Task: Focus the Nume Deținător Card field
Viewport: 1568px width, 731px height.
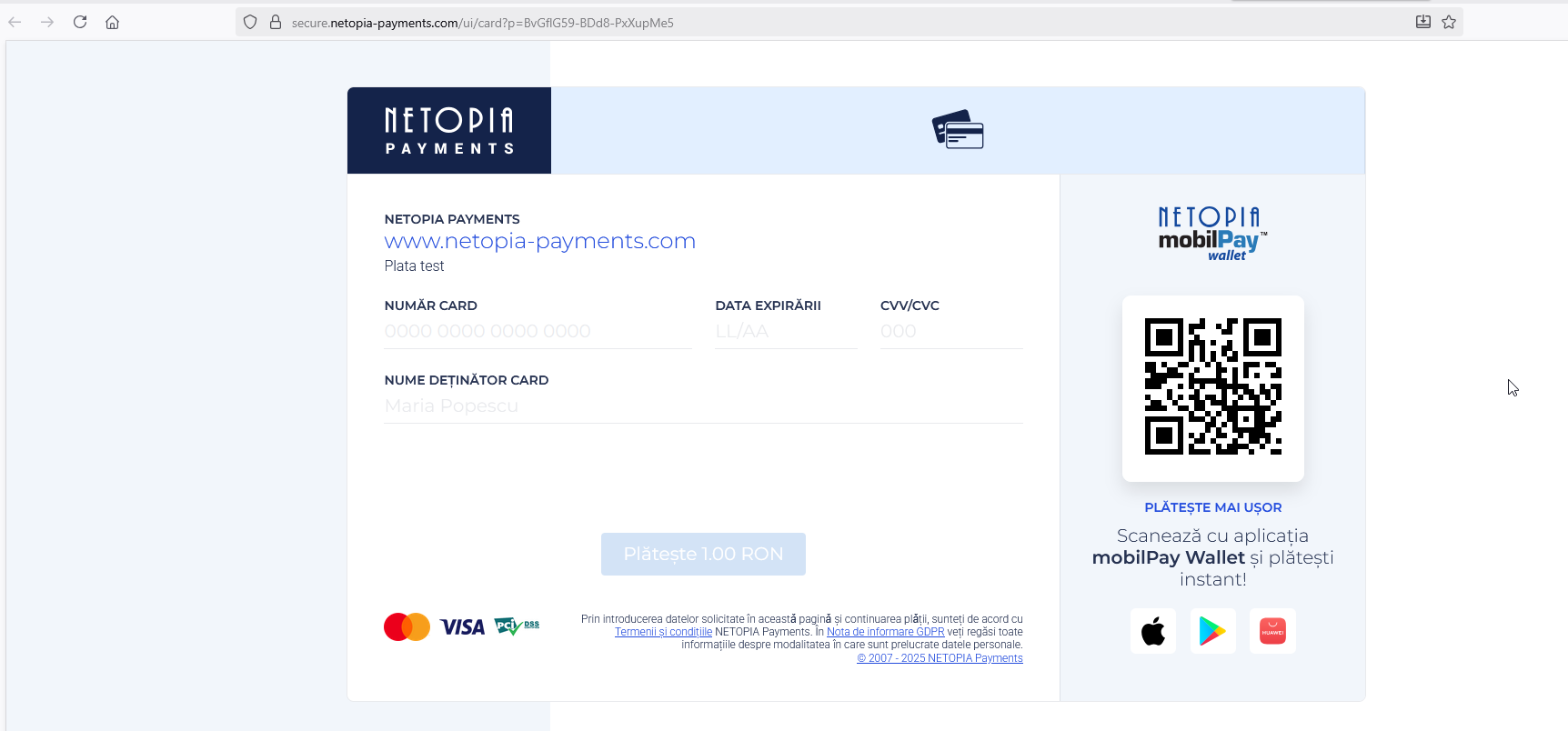Action: tap(703, 406)
